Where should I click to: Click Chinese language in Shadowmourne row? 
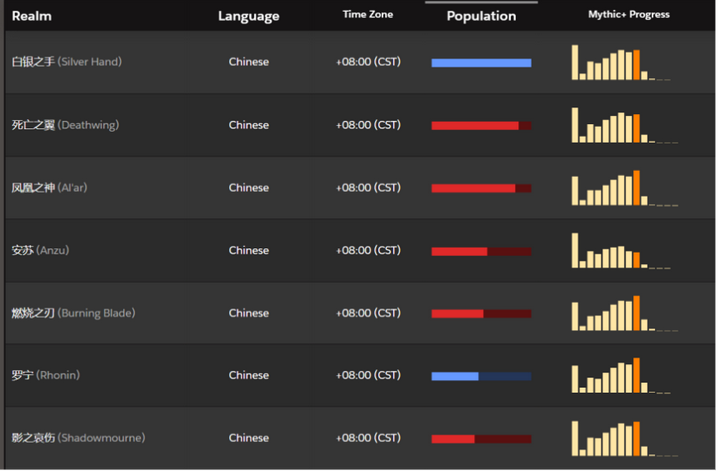point(249,438)
